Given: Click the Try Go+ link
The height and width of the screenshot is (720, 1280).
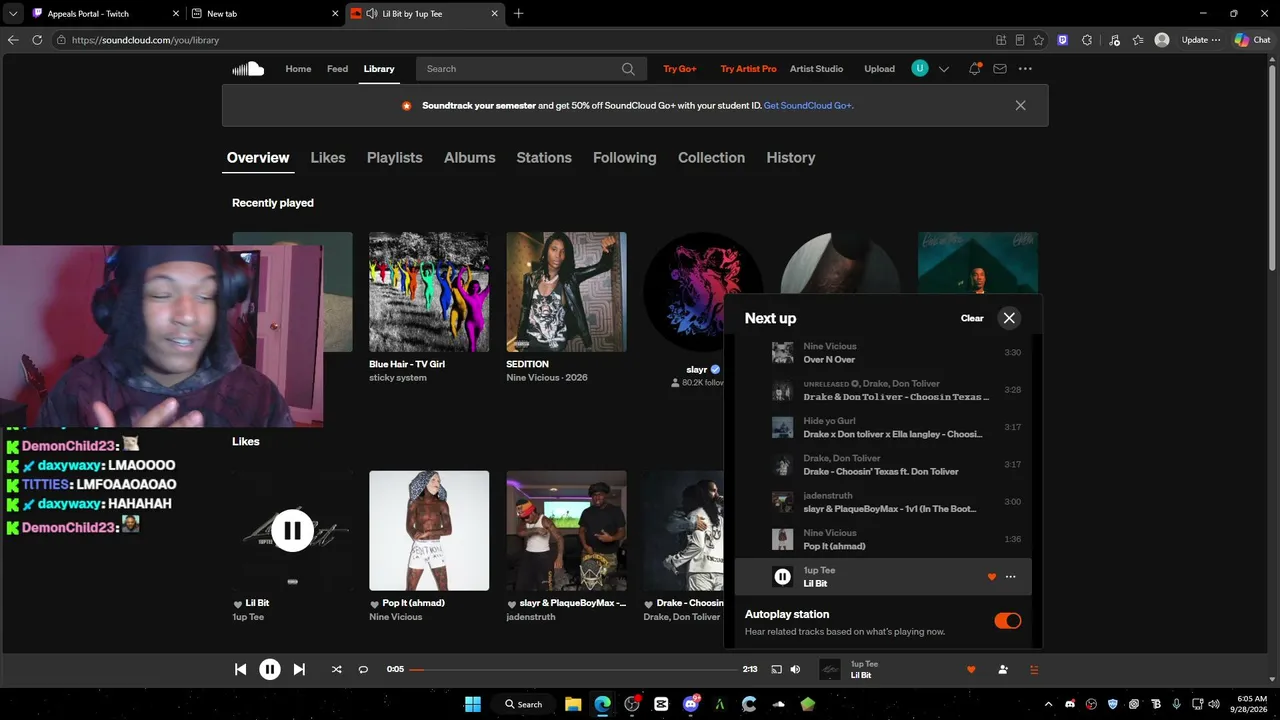Looking at the screenshot, I should point(680,69).
